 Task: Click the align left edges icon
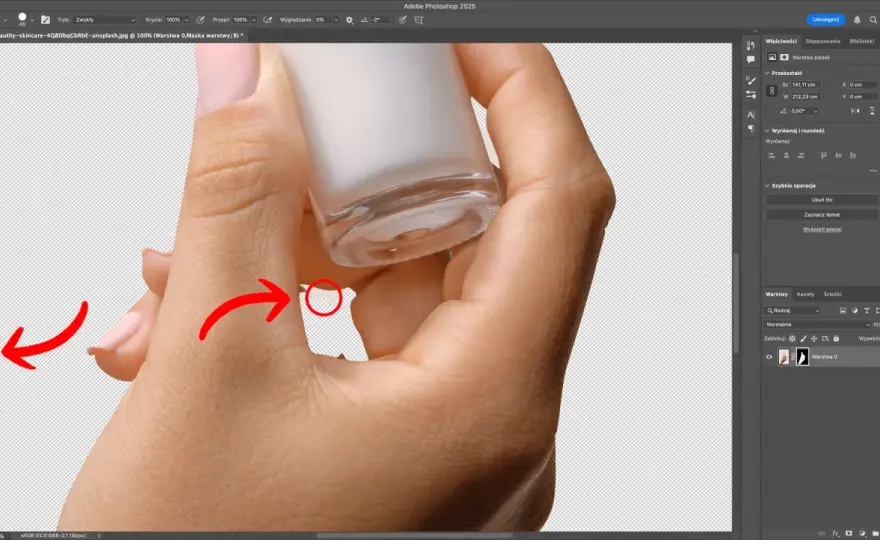[x=772, y=155]
